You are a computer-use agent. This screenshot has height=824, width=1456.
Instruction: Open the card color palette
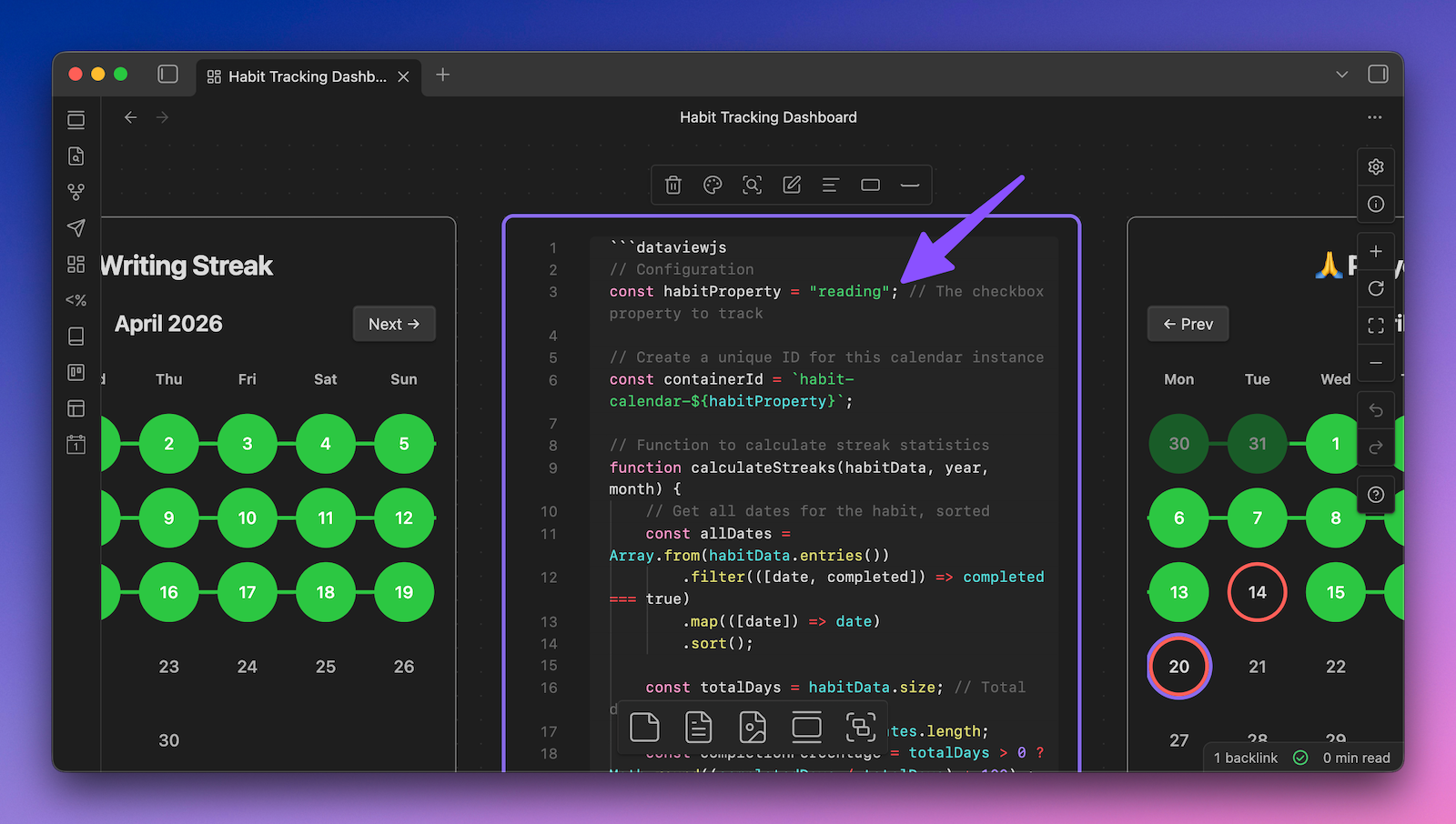coord(713,186)
